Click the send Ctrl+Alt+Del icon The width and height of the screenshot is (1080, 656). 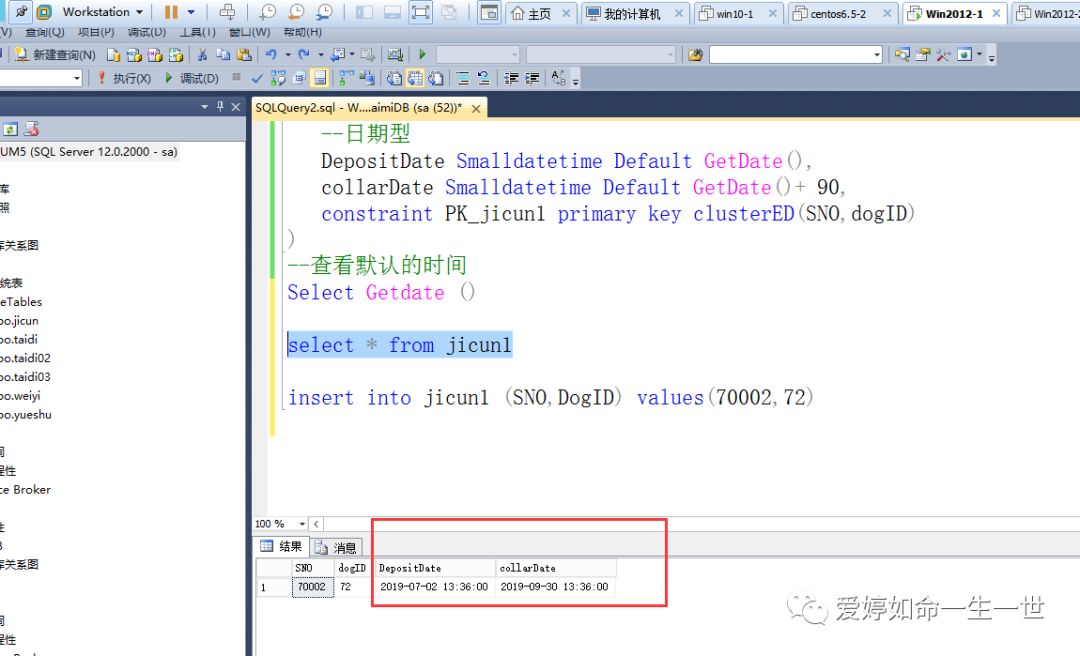pos(227,12)
